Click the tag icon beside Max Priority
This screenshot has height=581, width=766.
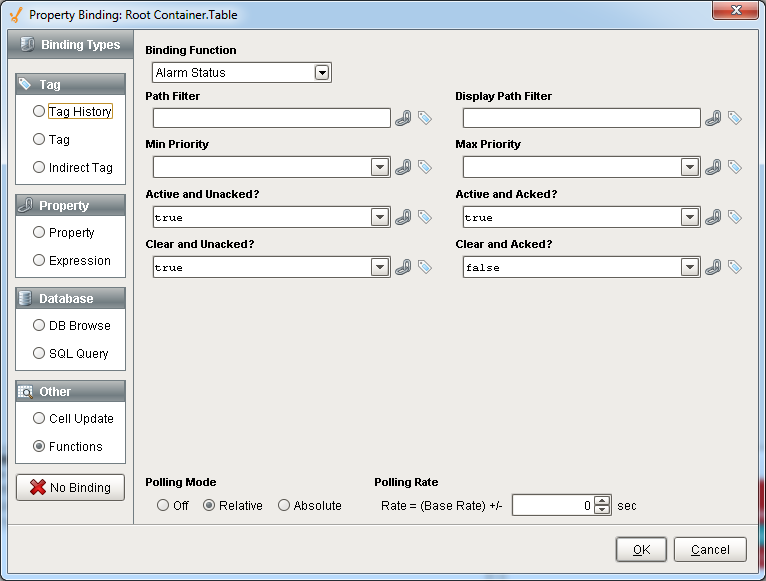pyautogui.click(x=734, y=167)
